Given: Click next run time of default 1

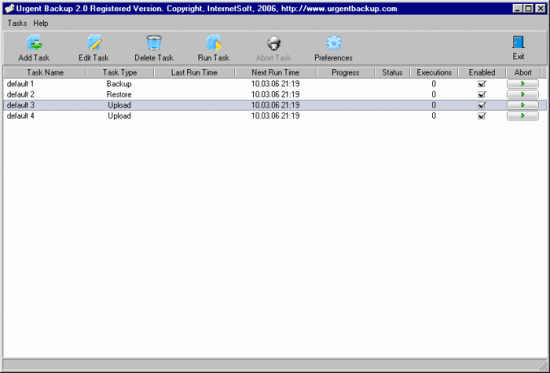Looking at the screenshot, I should pos(275,84).
